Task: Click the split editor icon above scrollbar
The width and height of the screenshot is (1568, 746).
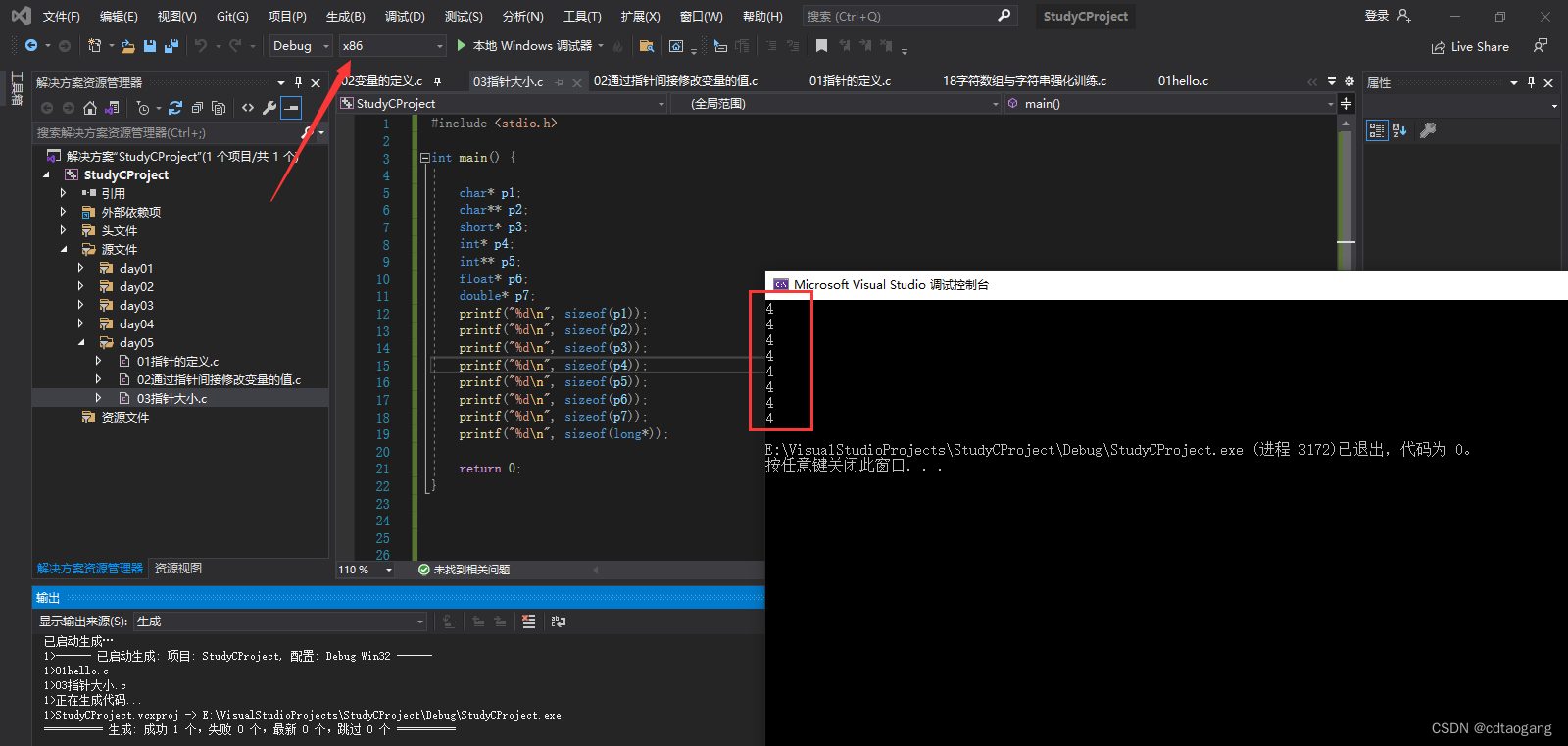Action: click(1346, 103)
